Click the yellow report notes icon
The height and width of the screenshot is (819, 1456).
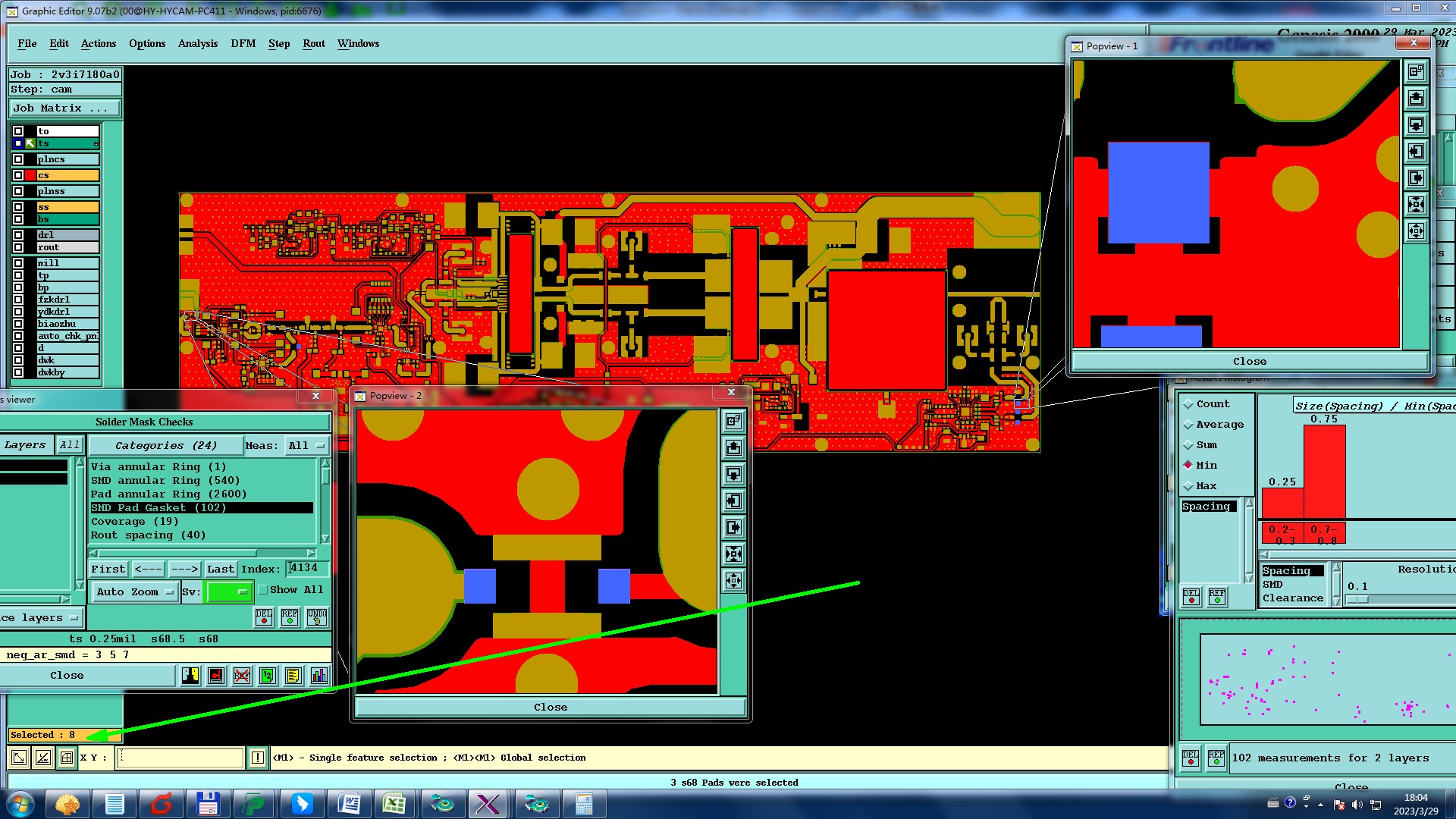click(293, 676)
